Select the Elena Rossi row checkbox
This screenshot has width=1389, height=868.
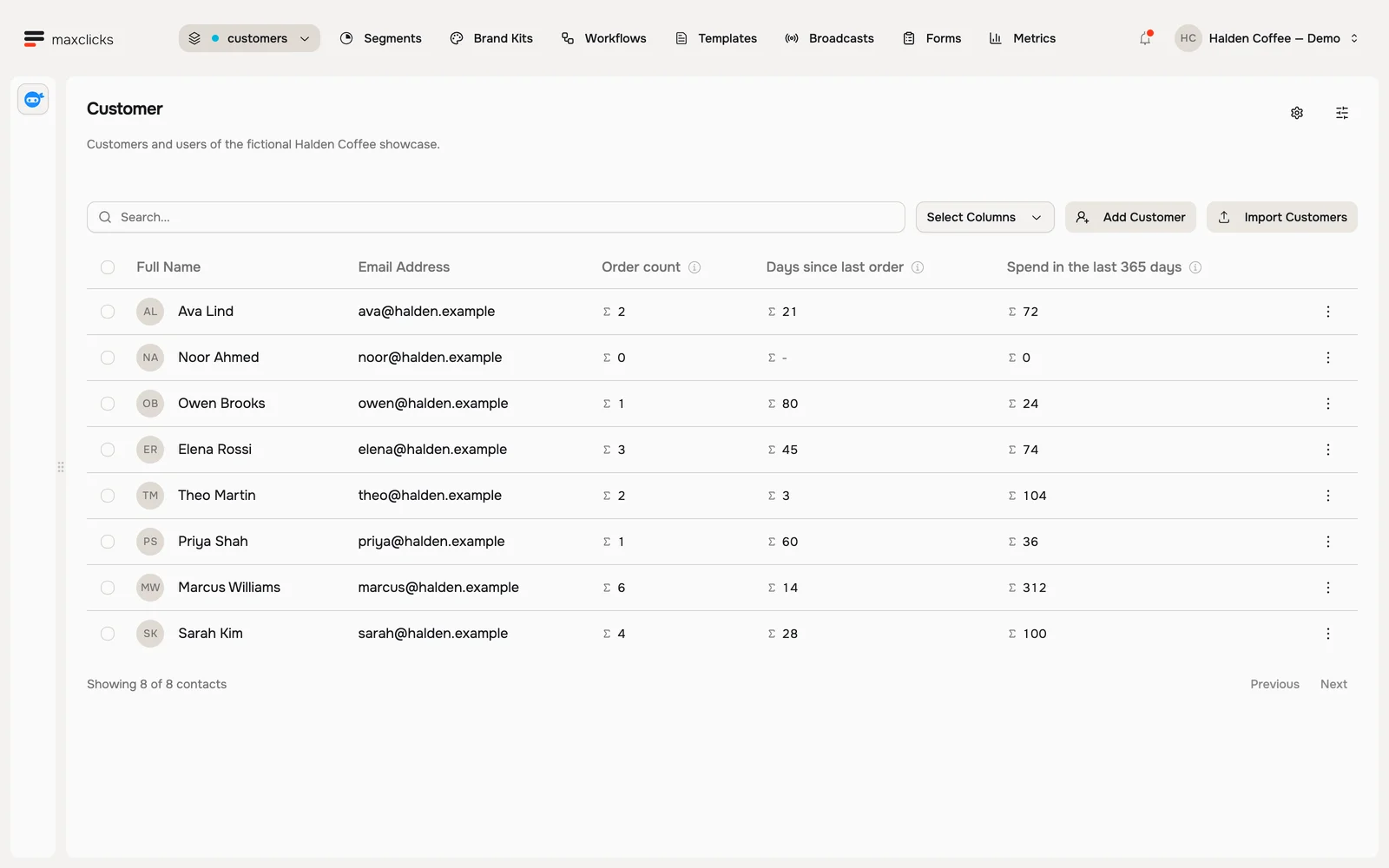(x=108, y=450)
